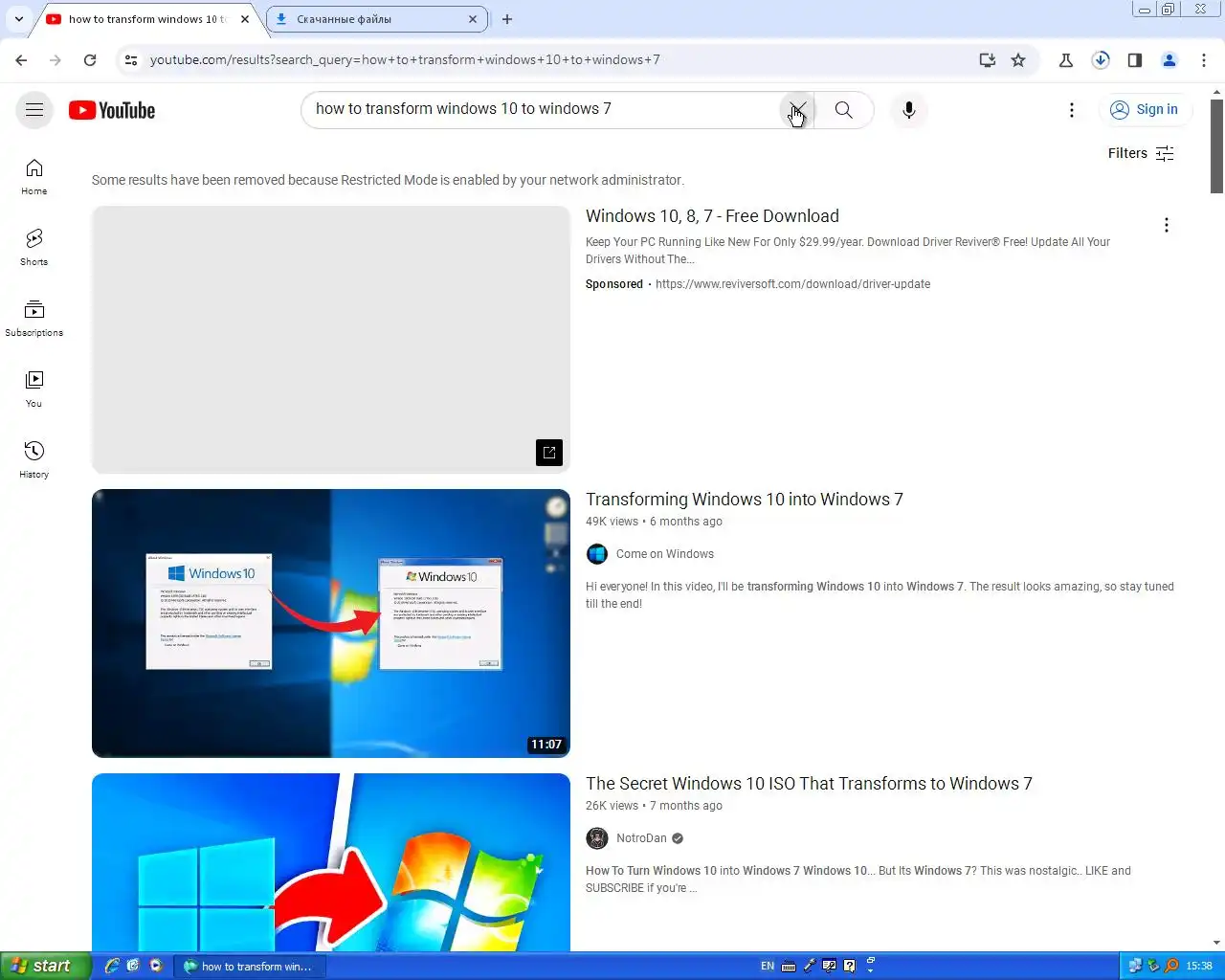Image resolution: width=1225 pixels, height=980 pixels.
Task: Click the 'Some results have been removed' notice
Action: [x=388, y=180]
